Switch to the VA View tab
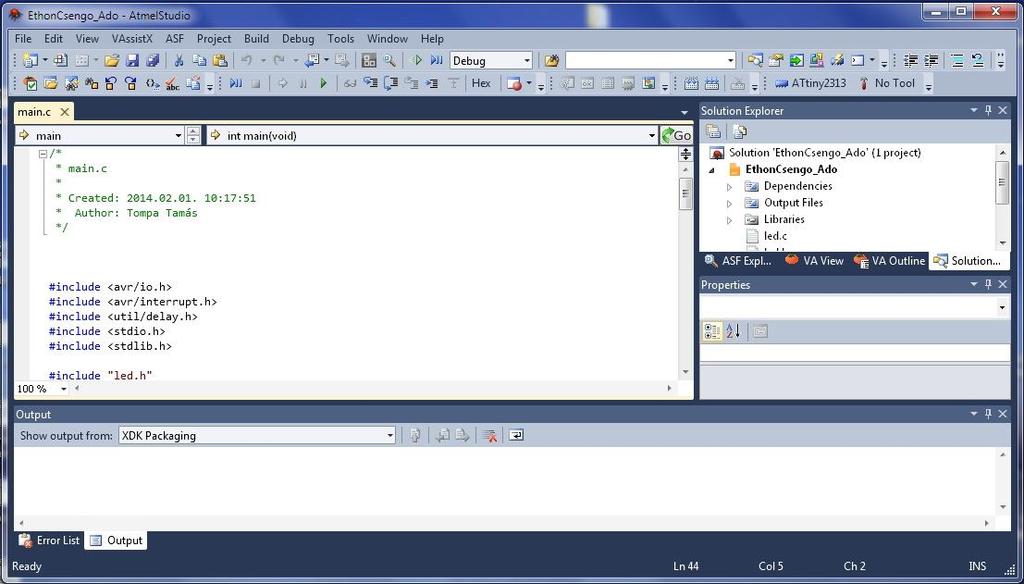The height and width of the screenshot is (584, 1024). (814, 261)
